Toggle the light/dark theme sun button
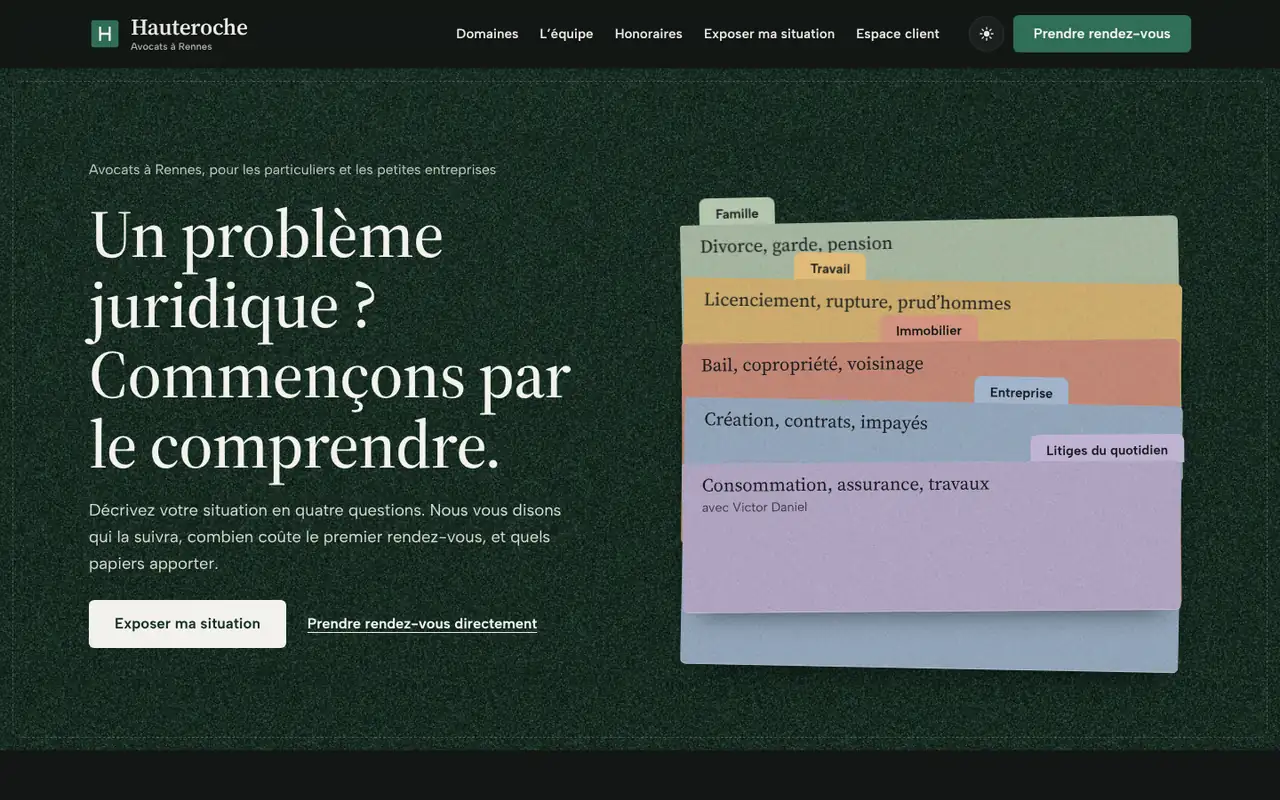Image resolution: width=1280 pixels, height=800 pixels. 986,34
